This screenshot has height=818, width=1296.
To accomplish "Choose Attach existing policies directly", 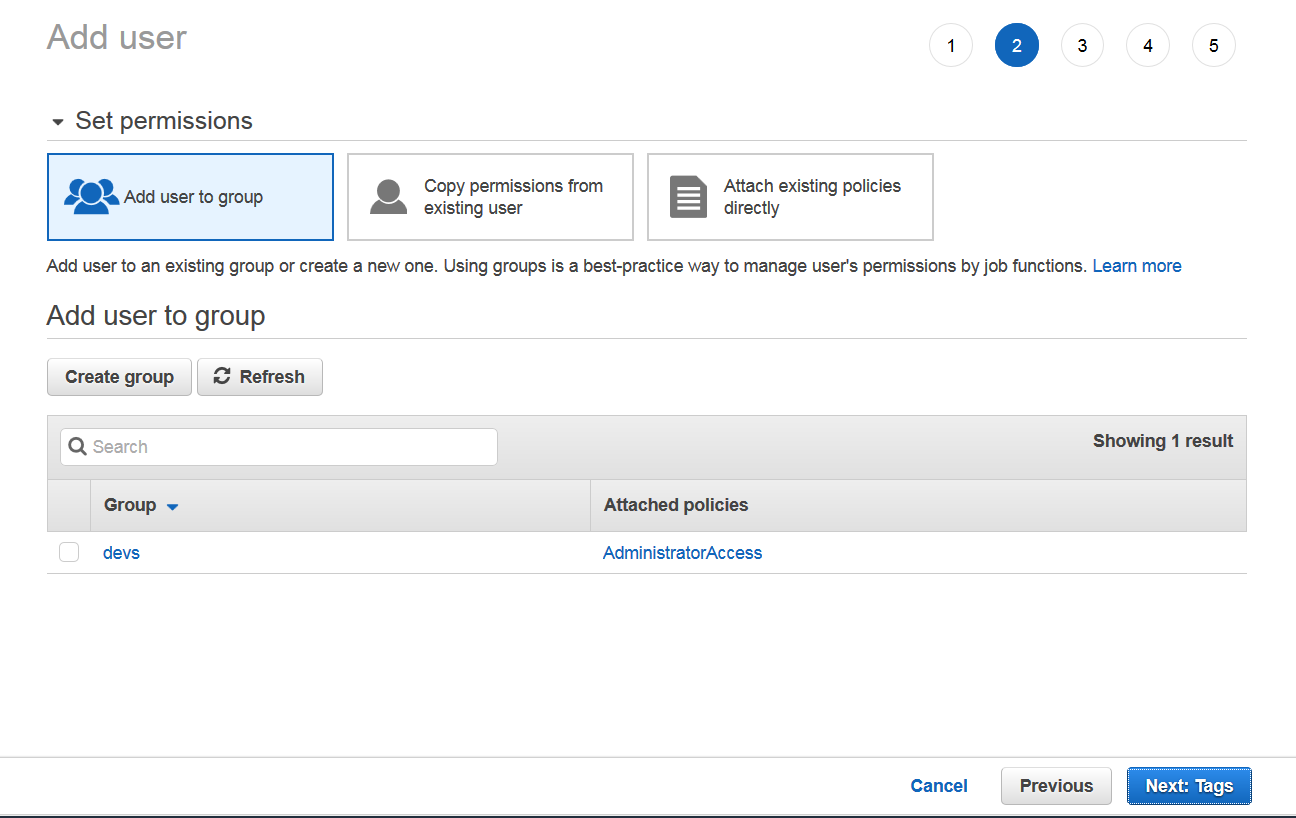I will pos(790,197).
